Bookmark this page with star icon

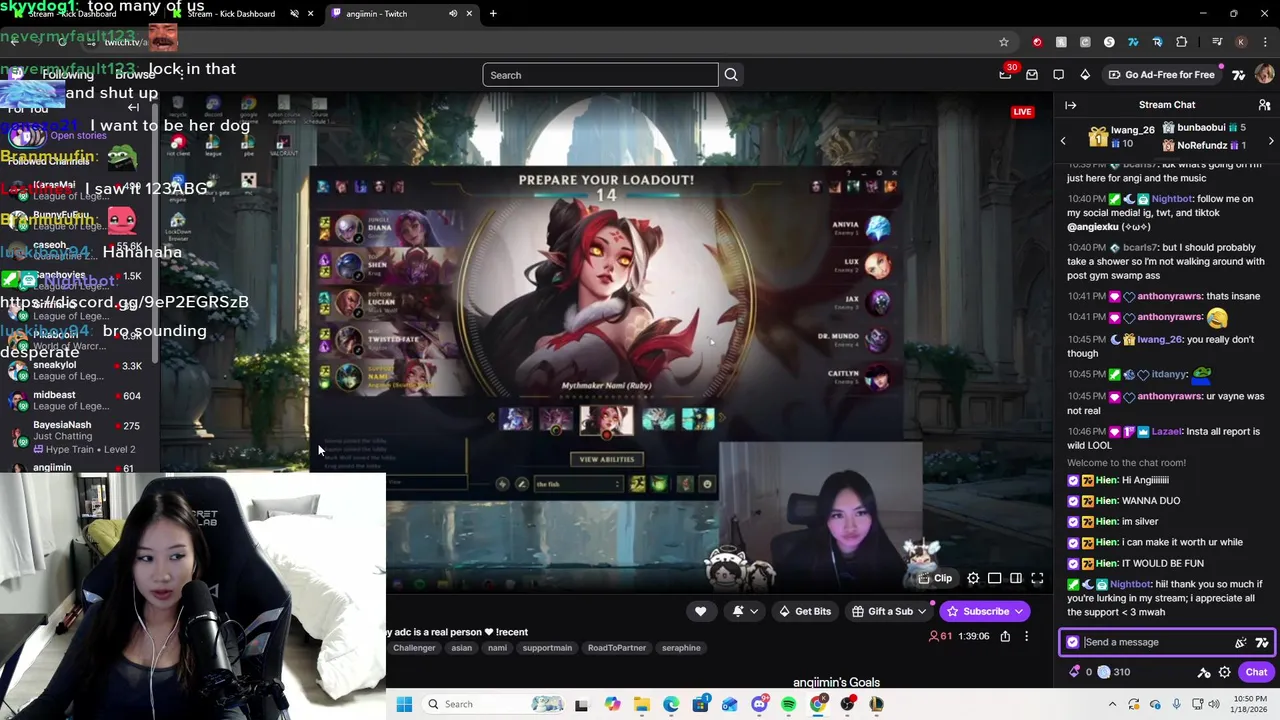[1004, 42]
